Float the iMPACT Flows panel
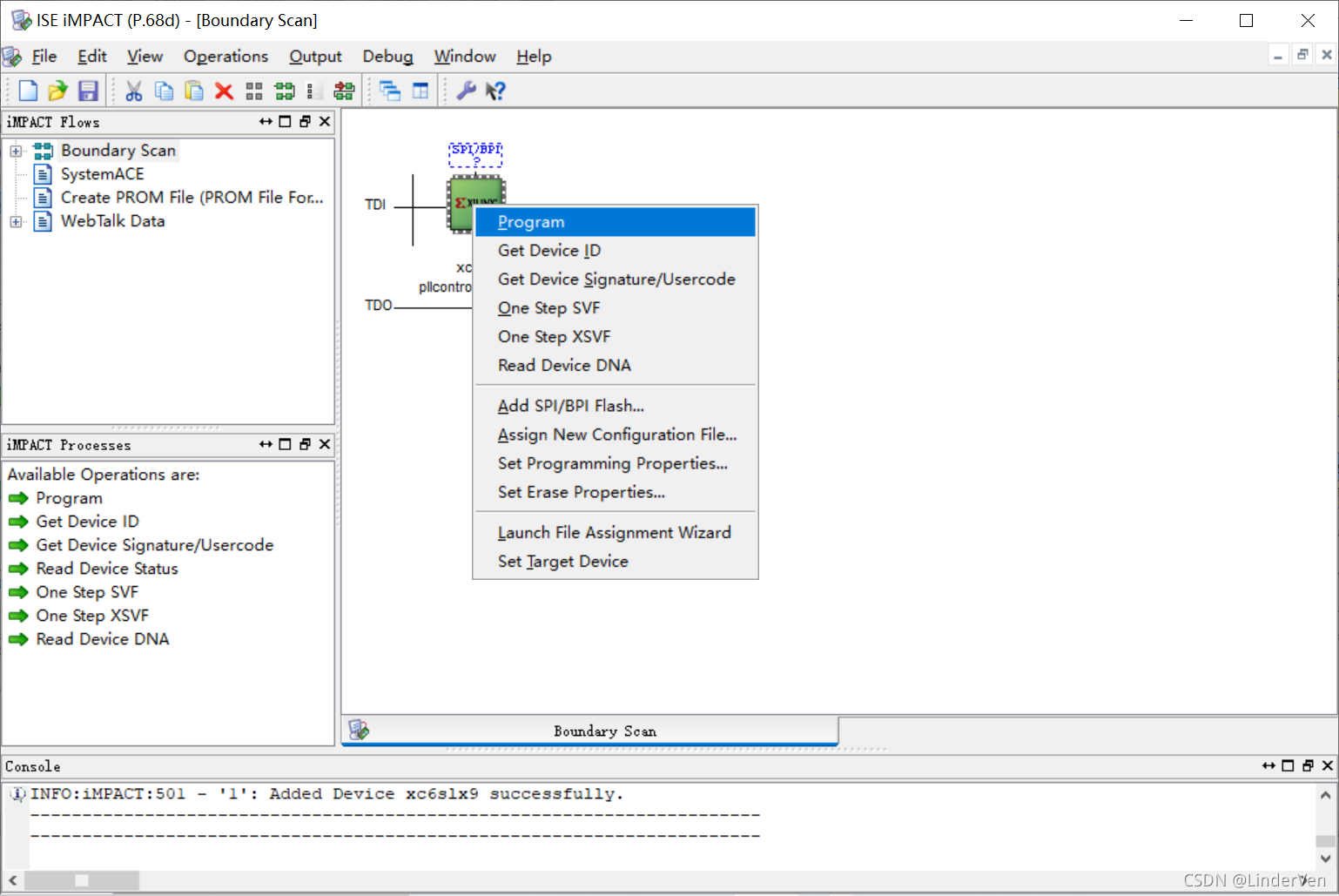Screen dimensions: 1339x896 [x=305, y=122]
